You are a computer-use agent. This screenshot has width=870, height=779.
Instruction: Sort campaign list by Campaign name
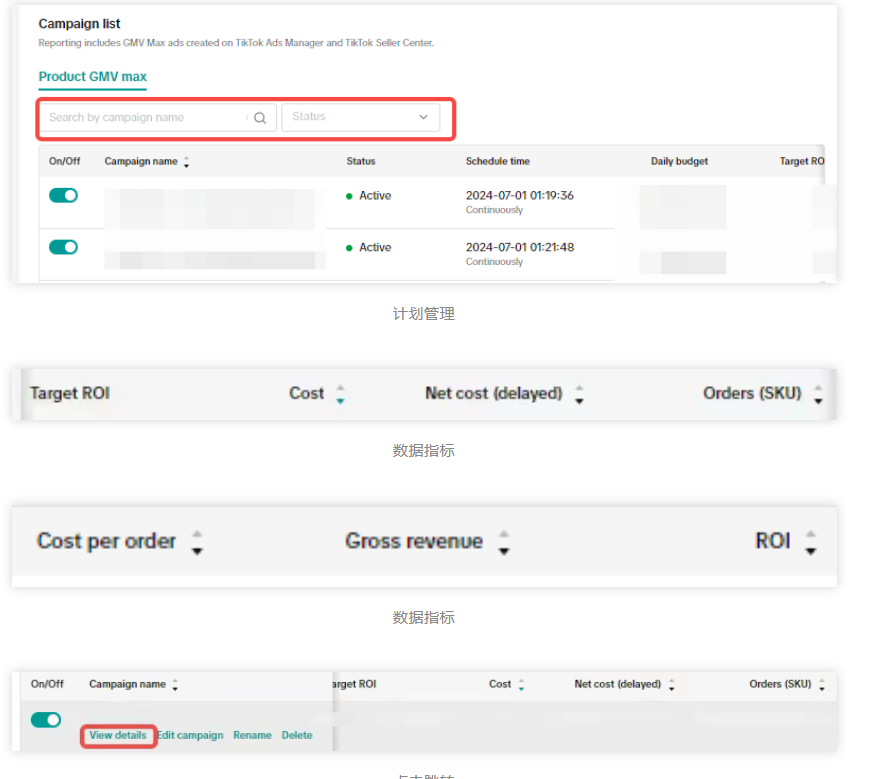[186, 162]
